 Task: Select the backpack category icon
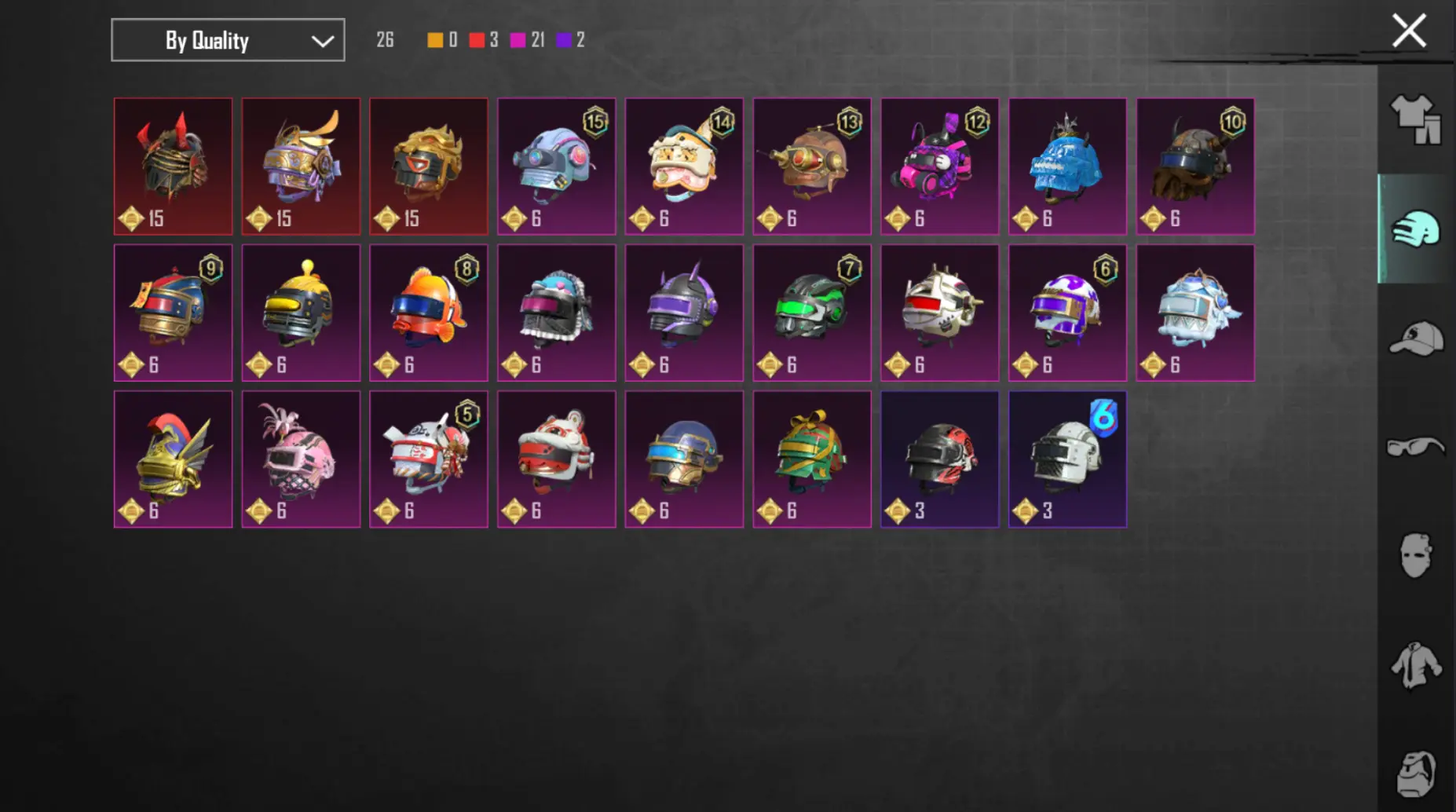point(1416,774)
